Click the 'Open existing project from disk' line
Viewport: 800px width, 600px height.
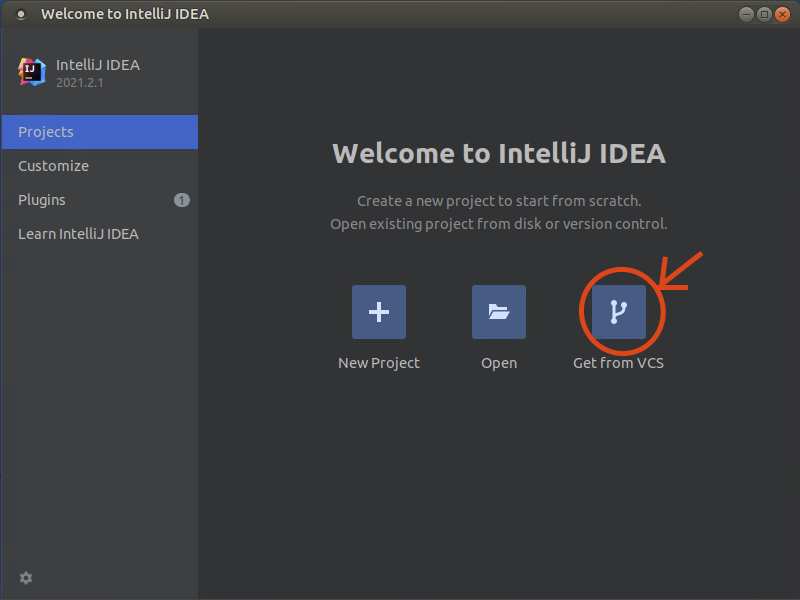click(x=499, y=224)
